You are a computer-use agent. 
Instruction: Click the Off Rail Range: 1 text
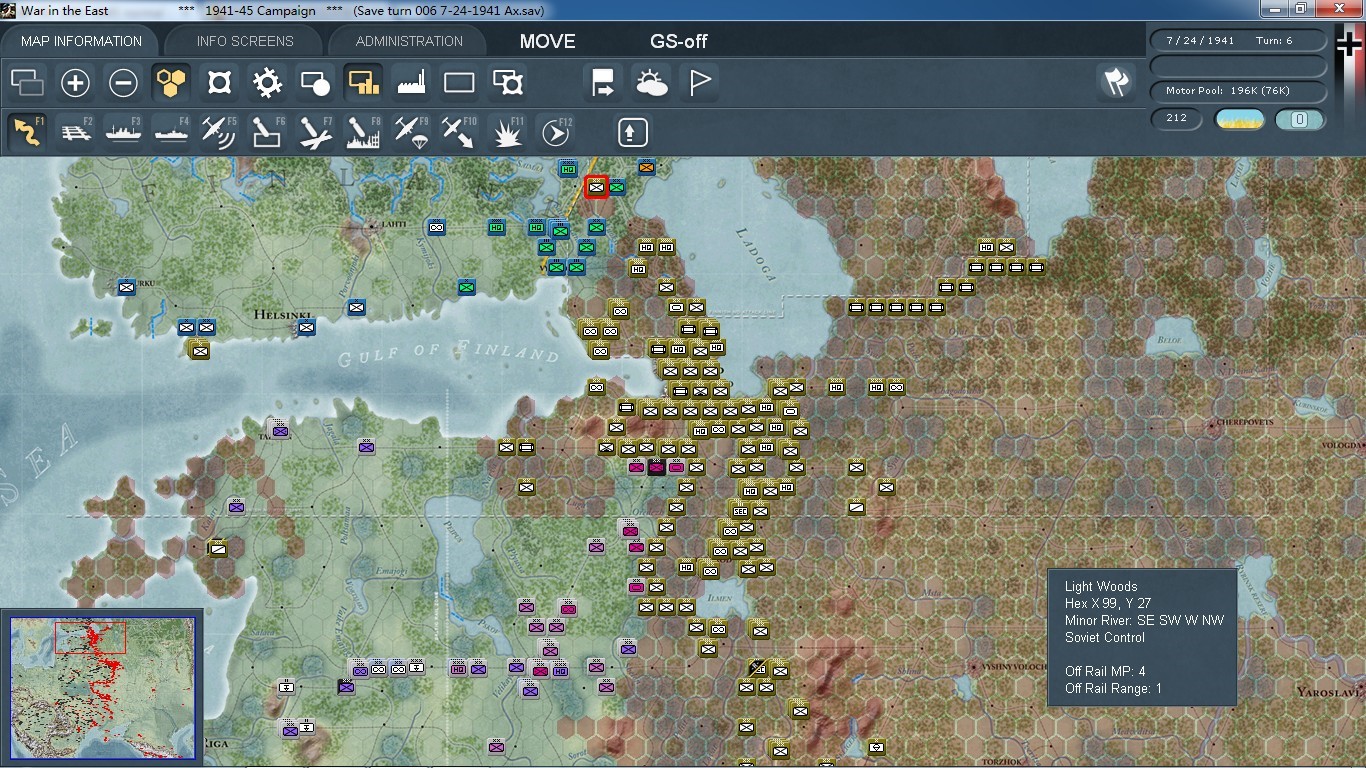coord(1113,688)
